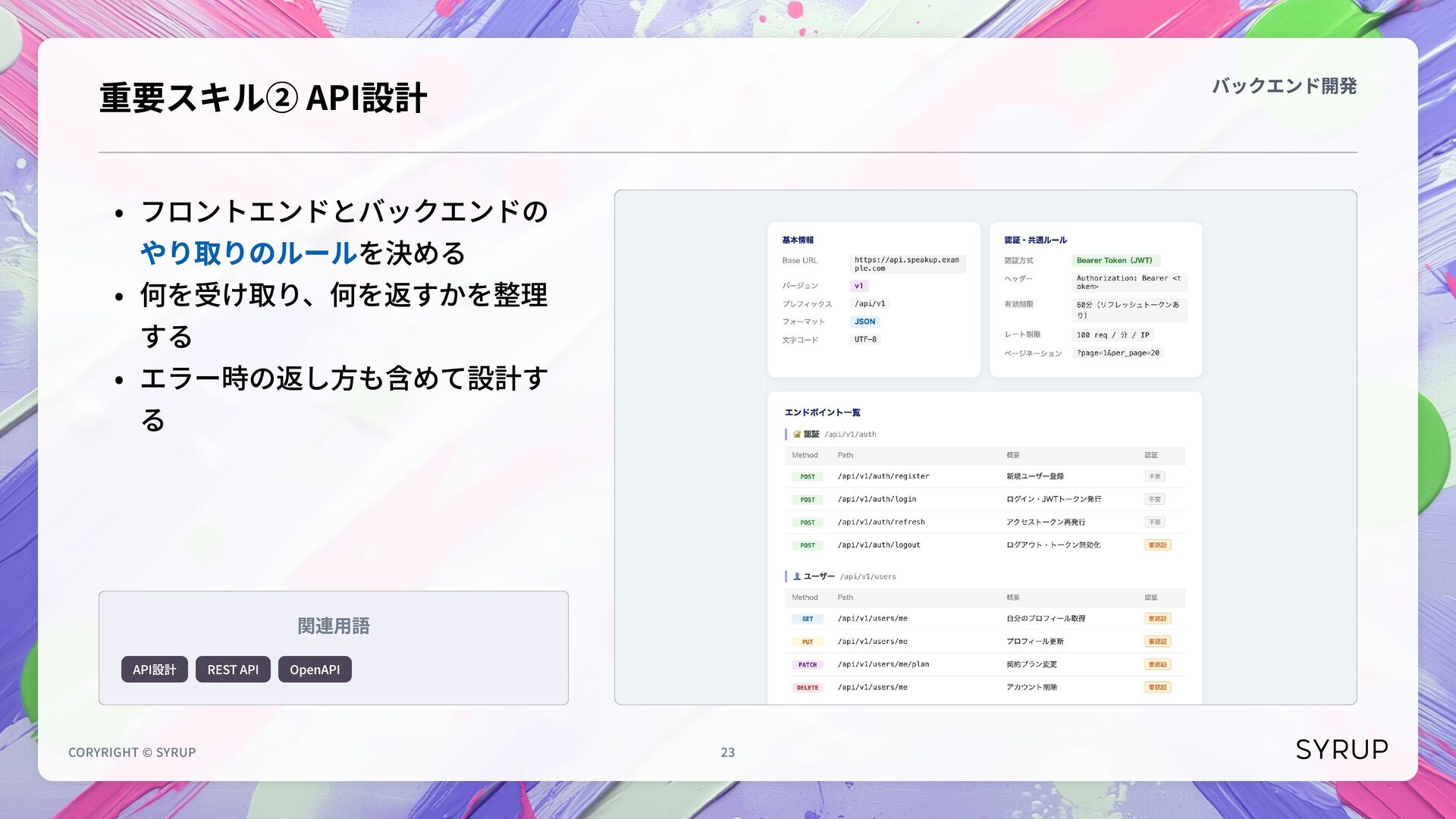The height and width of the screenshot is (819, 1456).
Task: Click the slide title 重要スキル② API設計
Action: 263,98
